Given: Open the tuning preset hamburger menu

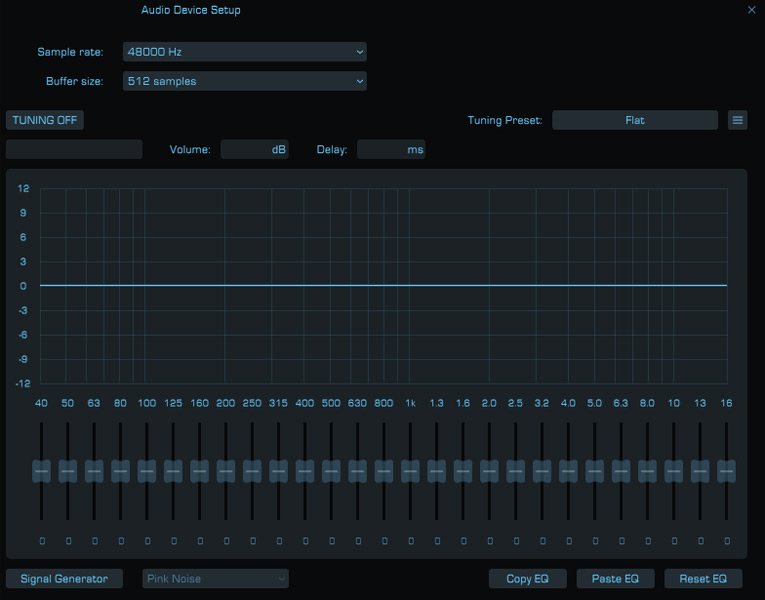Looking at the screenshot, I should 738,120.
